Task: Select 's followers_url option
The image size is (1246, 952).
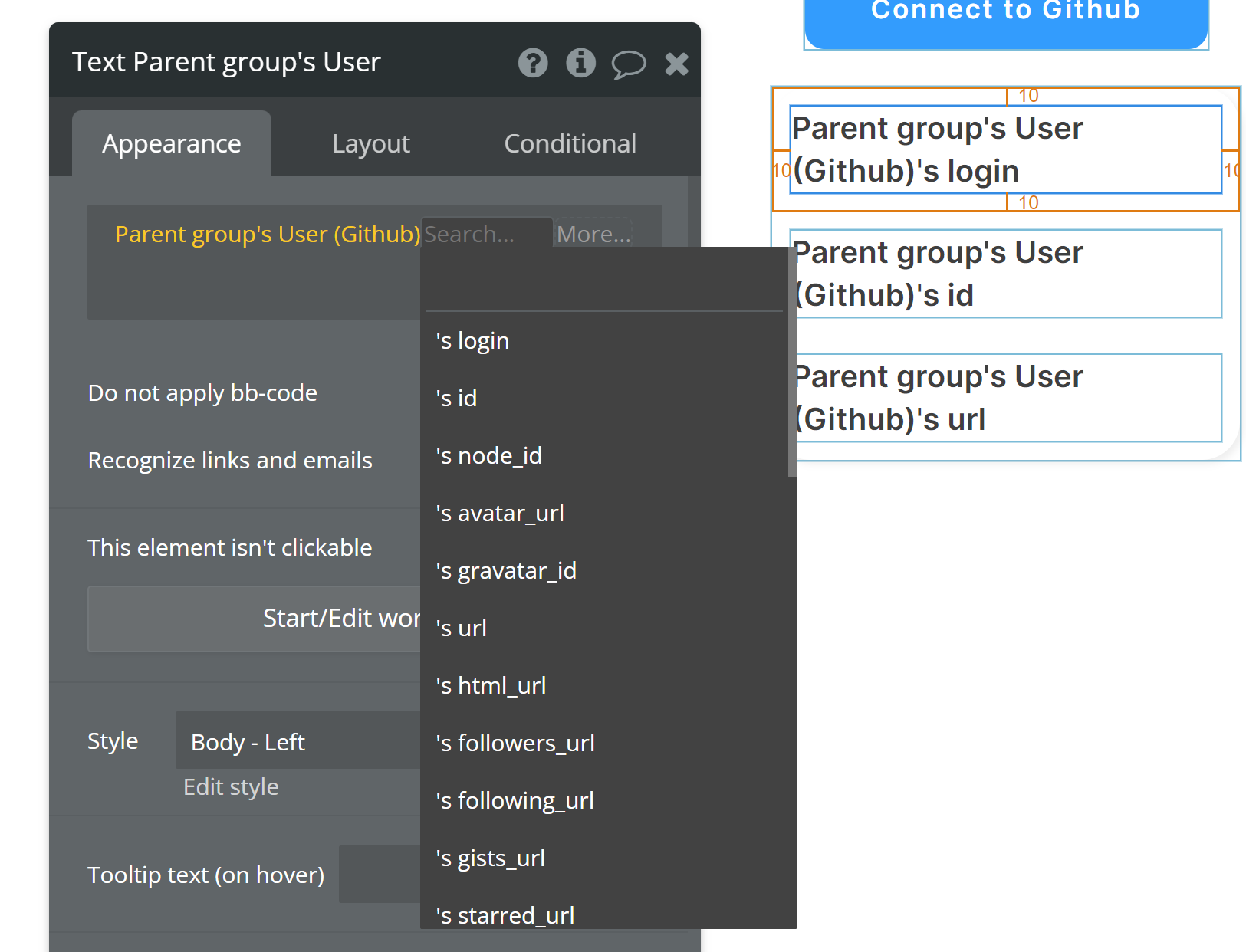Action: pos(604,743)
